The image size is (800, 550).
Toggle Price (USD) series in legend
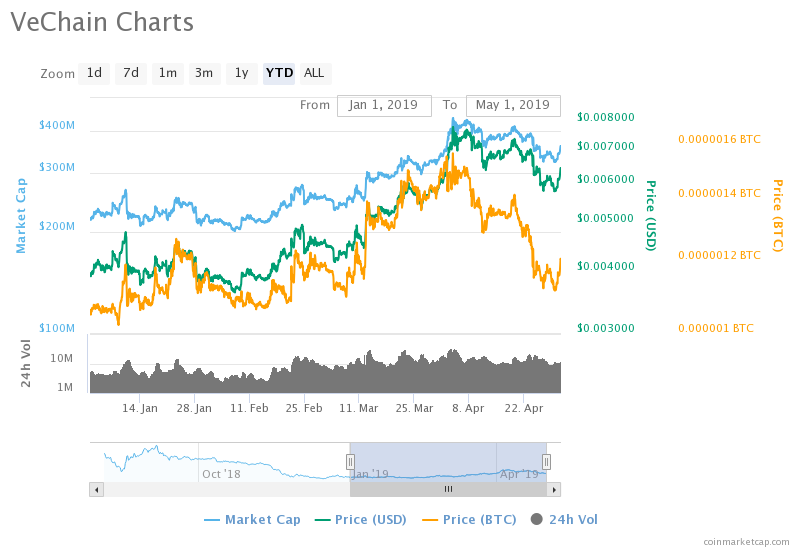coord(361,520)
